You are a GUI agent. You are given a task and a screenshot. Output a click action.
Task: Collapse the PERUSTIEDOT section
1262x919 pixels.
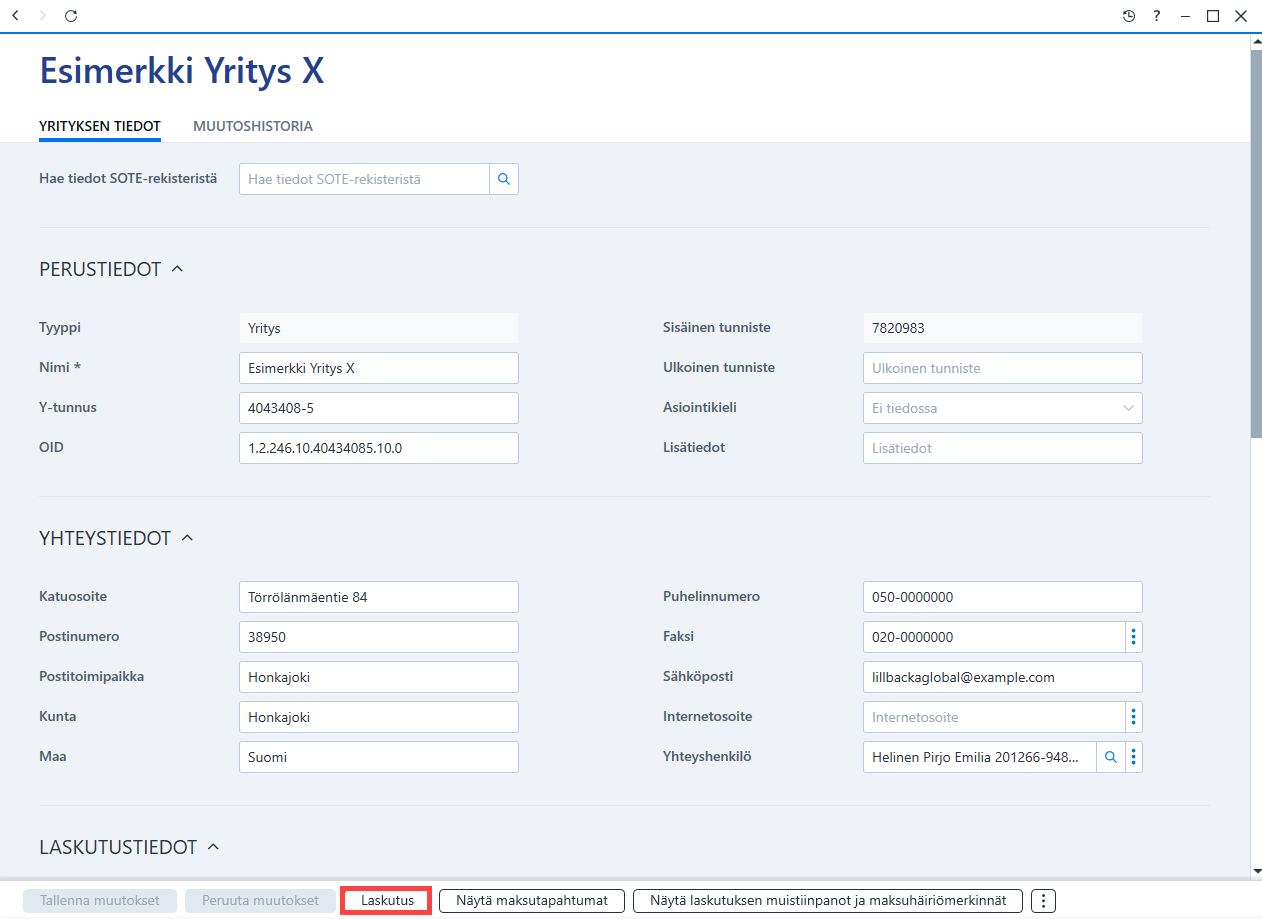(x=177, y=269)
